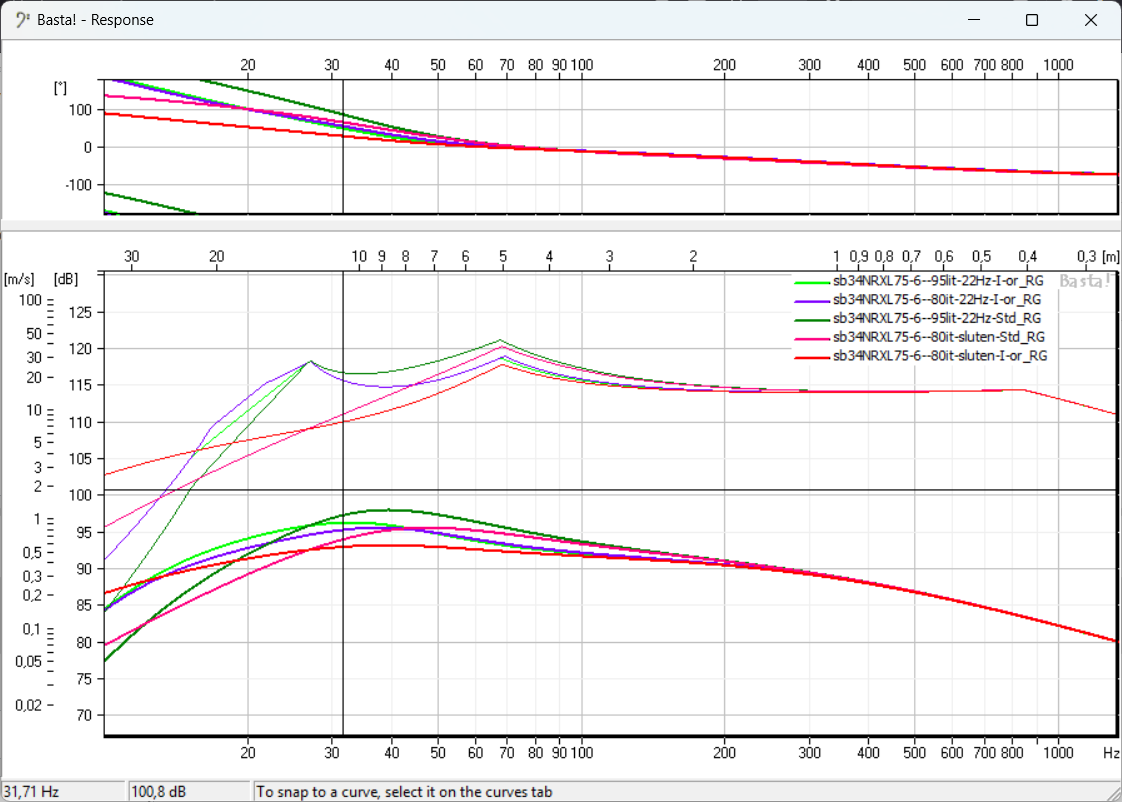
Task: Click the Basta! watermark in the graph
Action: point(1084,281)
